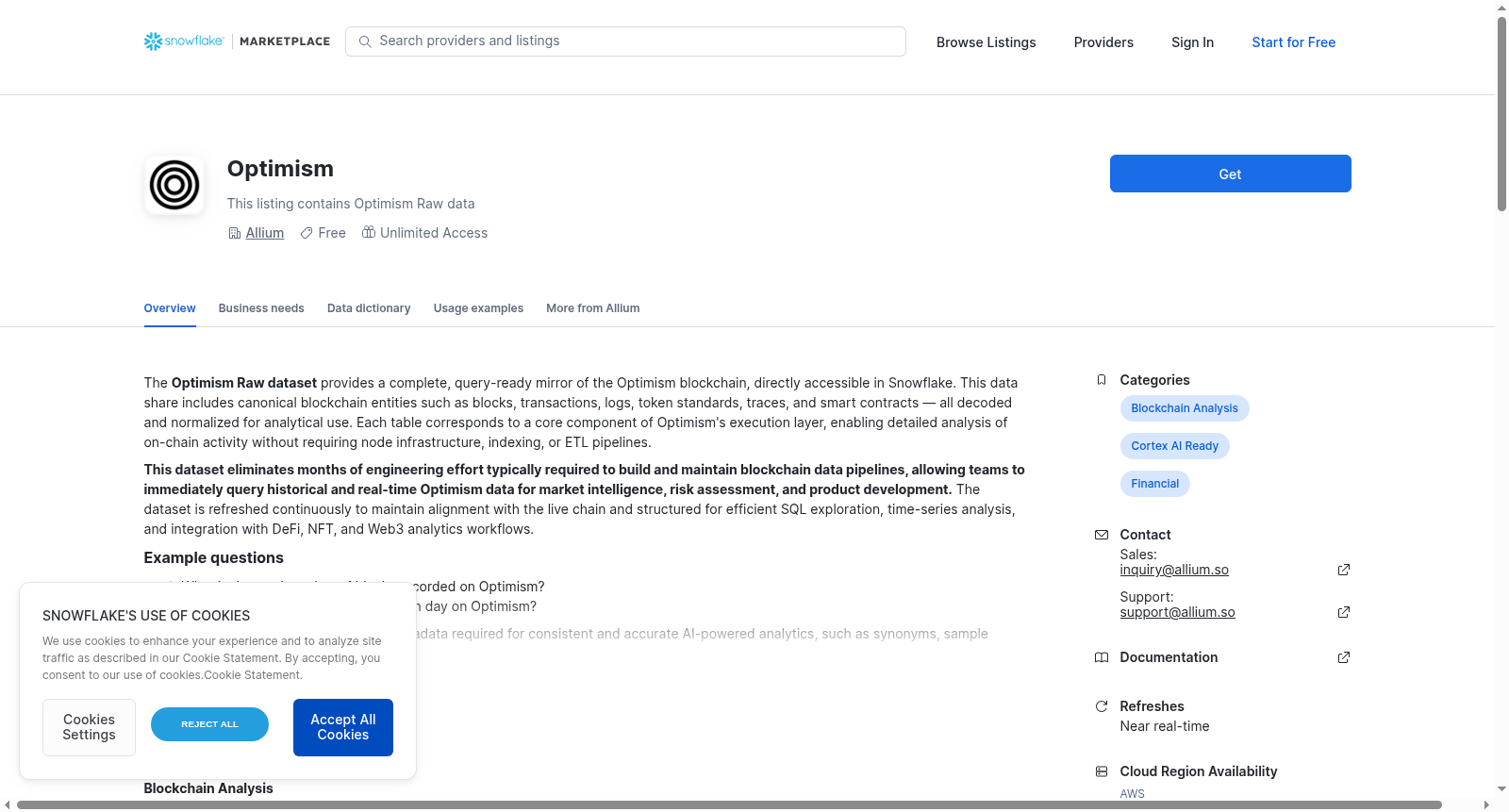The width and height of the screenshot is (1509, 812).
Task: Email support at support@allium.so
Action: pyautogui.click(x=1178, y=612)
